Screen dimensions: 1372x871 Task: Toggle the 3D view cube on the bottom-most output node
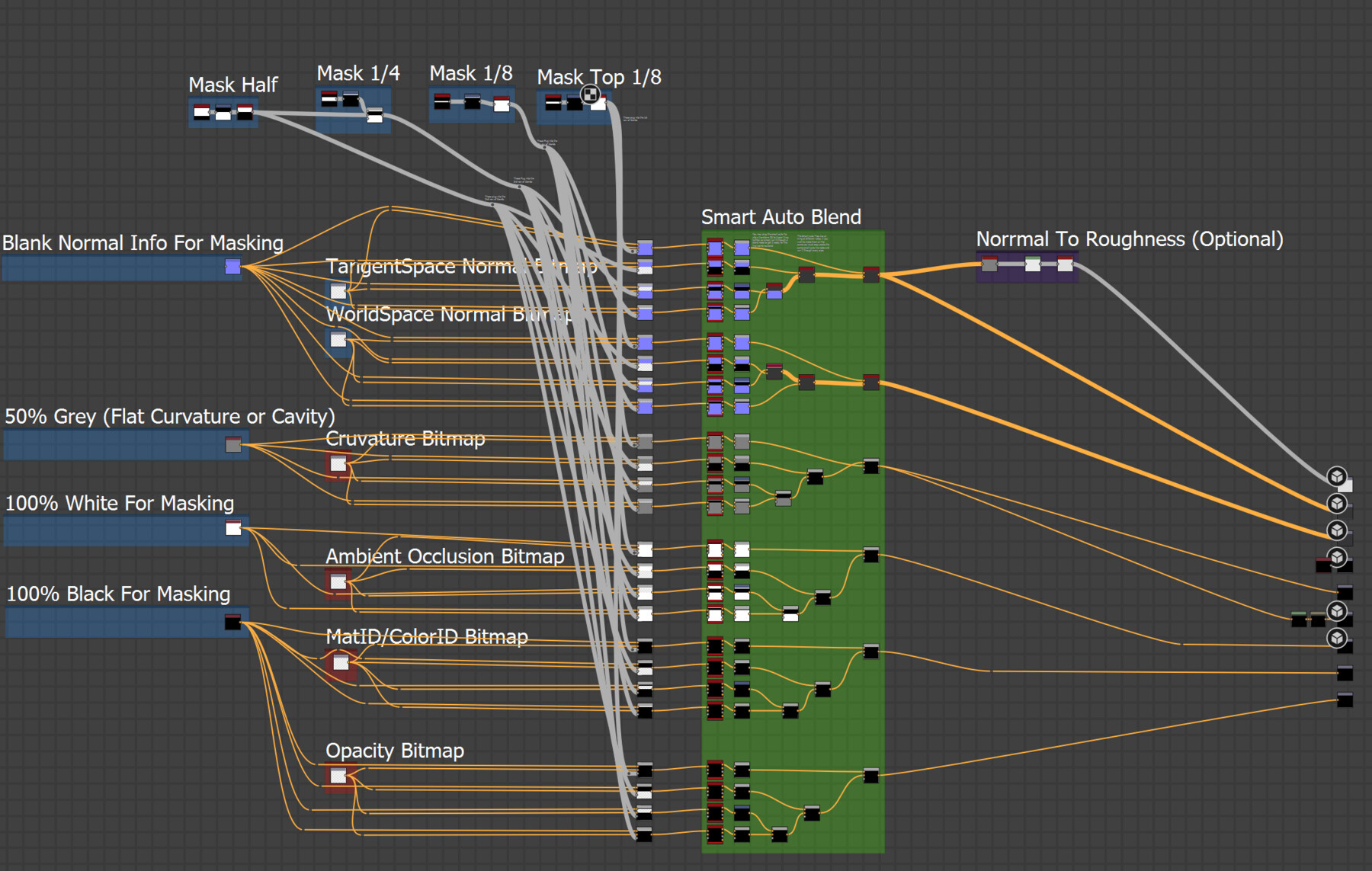tap(1337, 638)
